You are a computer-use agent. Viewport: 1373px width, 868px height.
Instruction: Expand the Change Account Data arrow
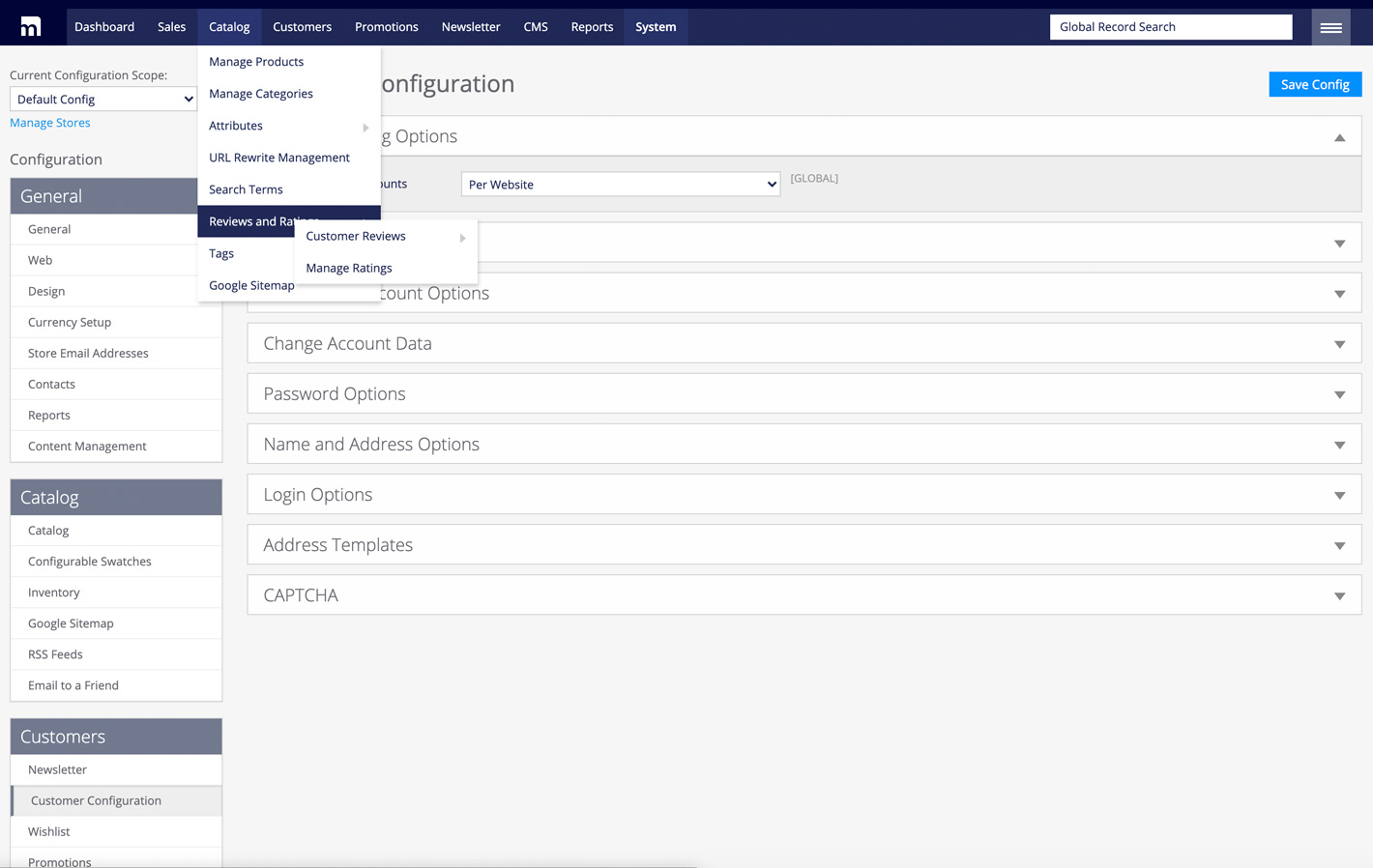click(x=1339, y=344)
